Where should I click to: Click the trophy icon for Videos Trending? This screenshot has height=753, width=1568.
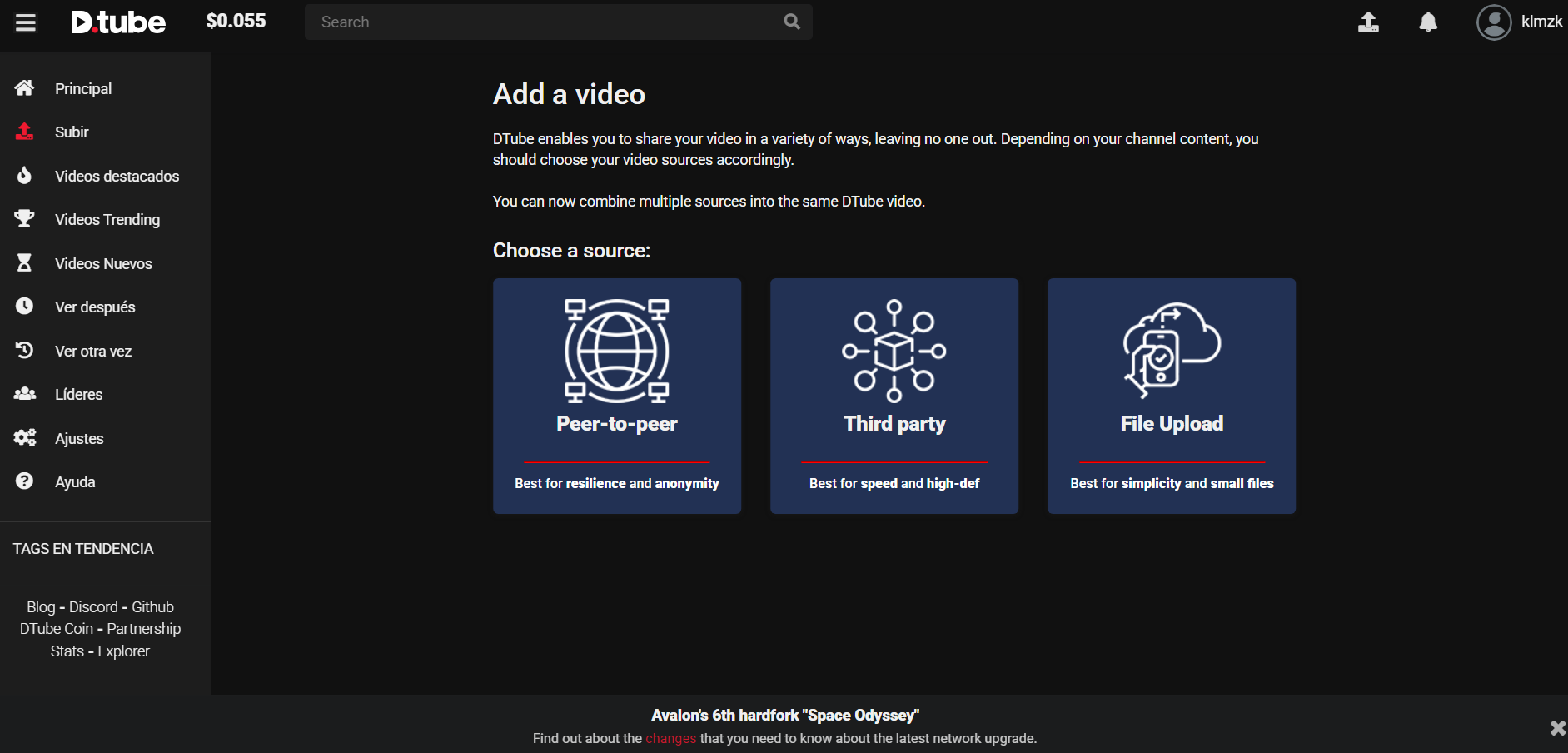point(25,218)
